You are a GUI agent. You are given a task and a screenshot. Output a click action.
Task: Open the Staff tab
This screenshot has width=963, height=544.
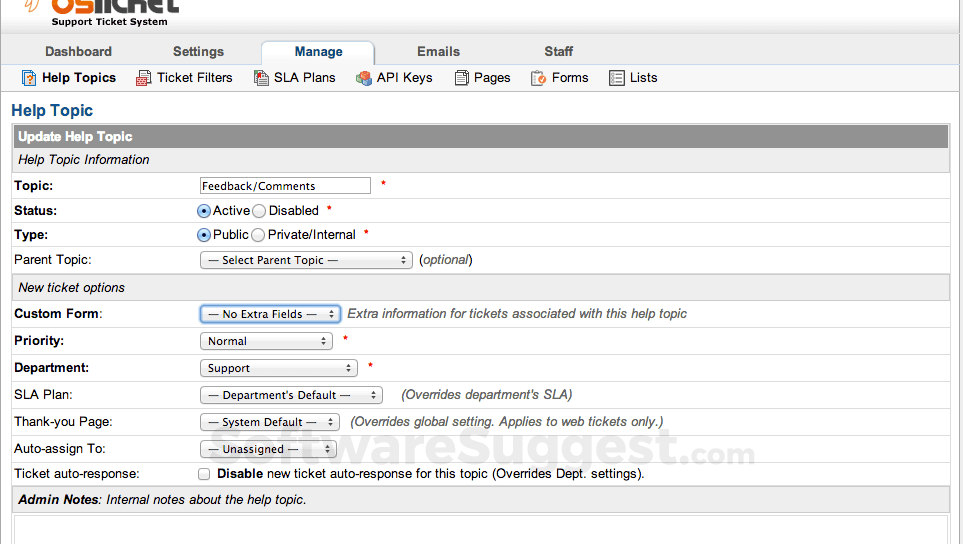(x=559, y=52)
